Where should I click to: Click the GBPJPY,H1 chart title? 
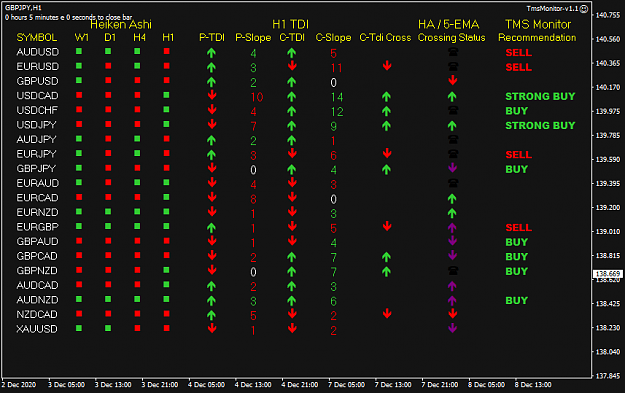click(23, 8)
